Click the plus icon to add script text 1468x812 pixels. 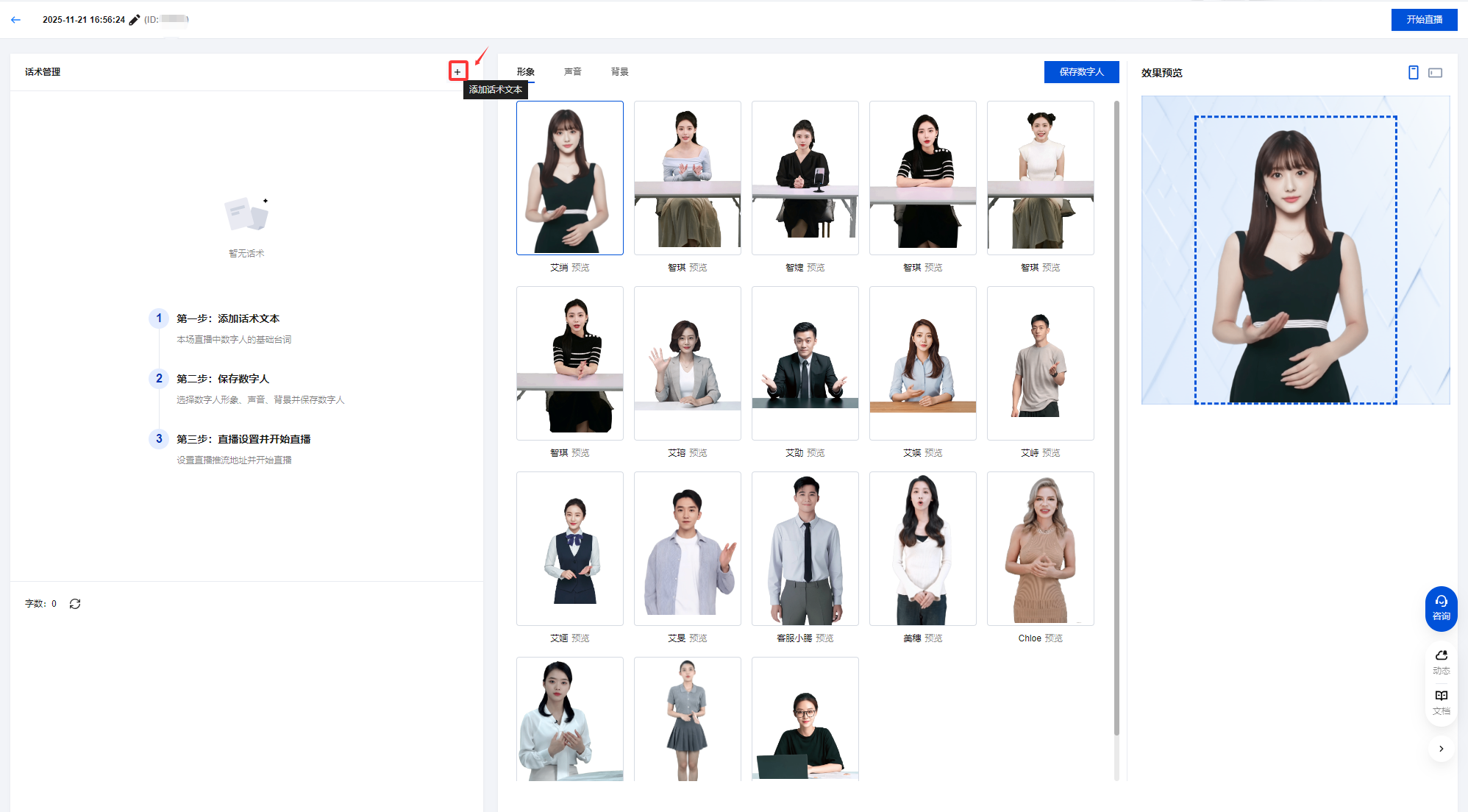457,71
